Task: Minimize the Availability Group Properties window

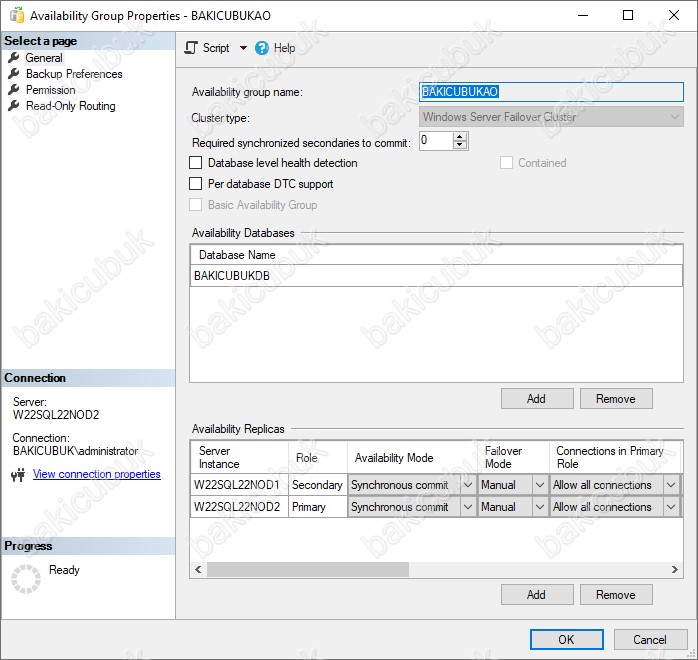Action: [583, 15]
